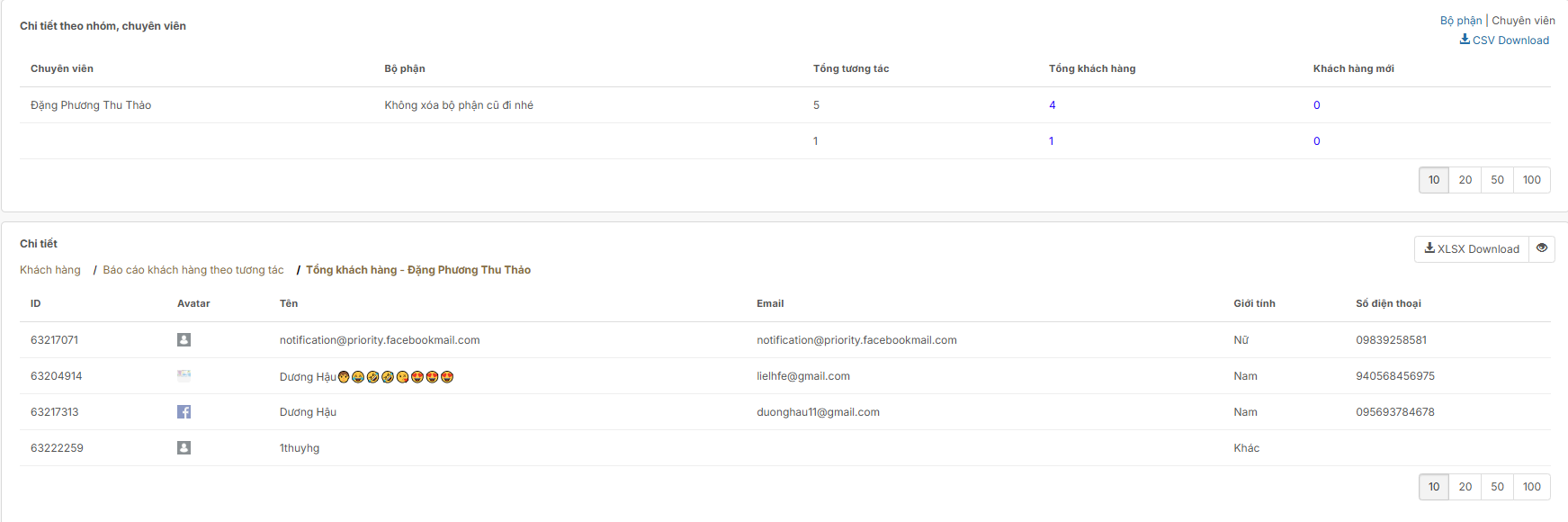Set top table page size to 100
Viewport: 1568px width, 522px height.
(1531, 180)
